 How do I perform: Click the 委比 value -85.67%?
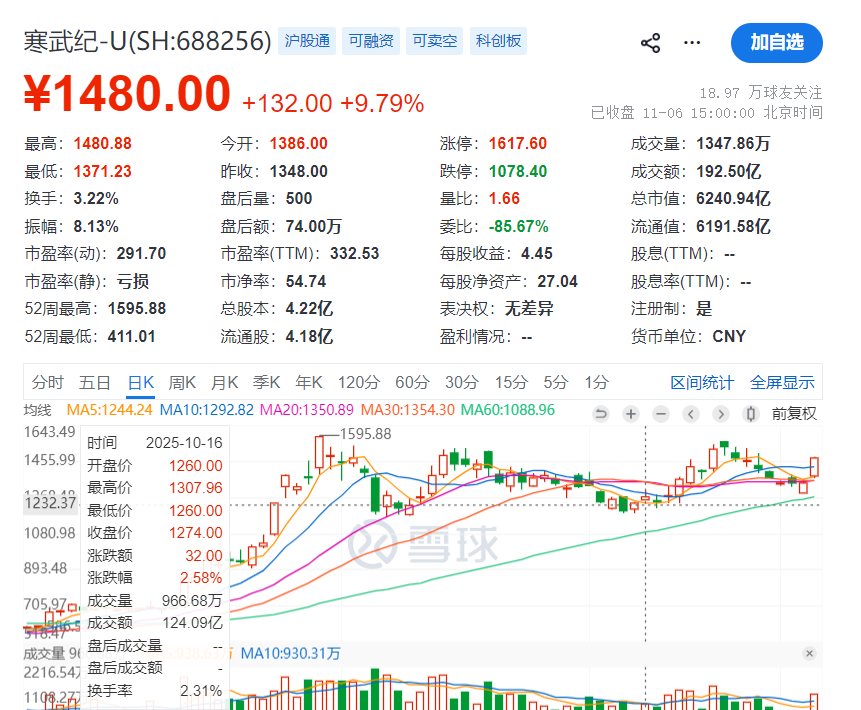pos(519,226)
